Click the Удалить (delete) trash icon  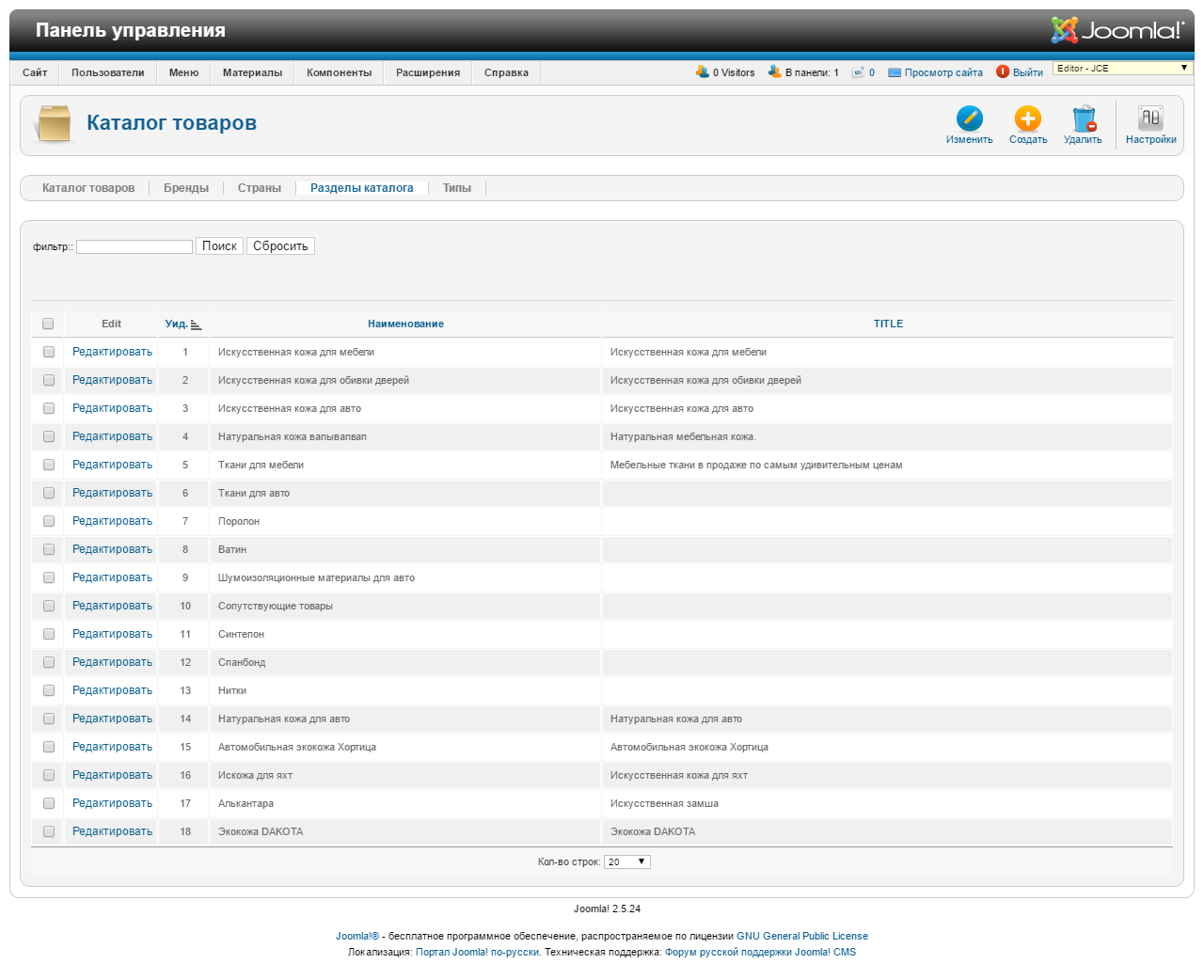point(1084,119)
